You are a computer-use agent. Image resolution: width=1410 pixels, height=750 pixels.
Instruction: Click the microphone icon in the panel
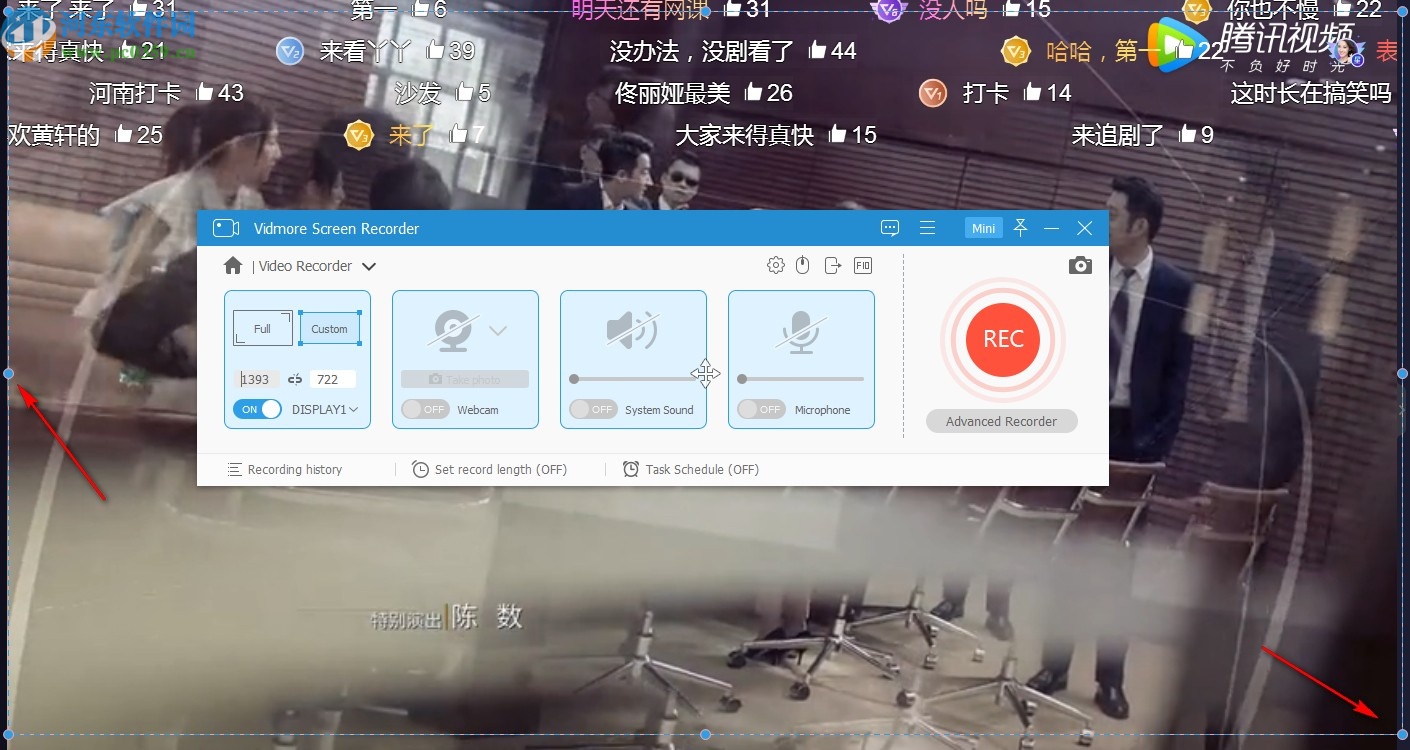798,330
